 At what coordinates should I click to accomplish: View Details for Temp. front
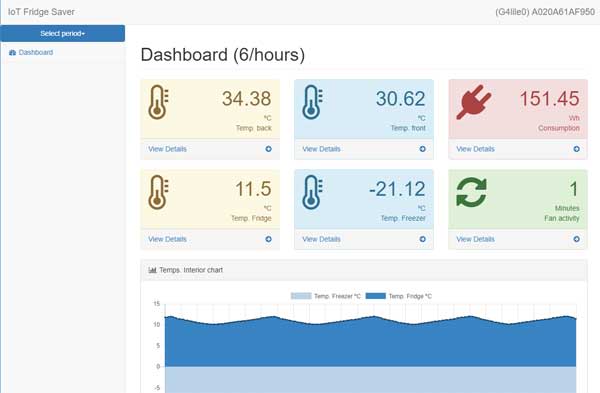pos(321,149)
